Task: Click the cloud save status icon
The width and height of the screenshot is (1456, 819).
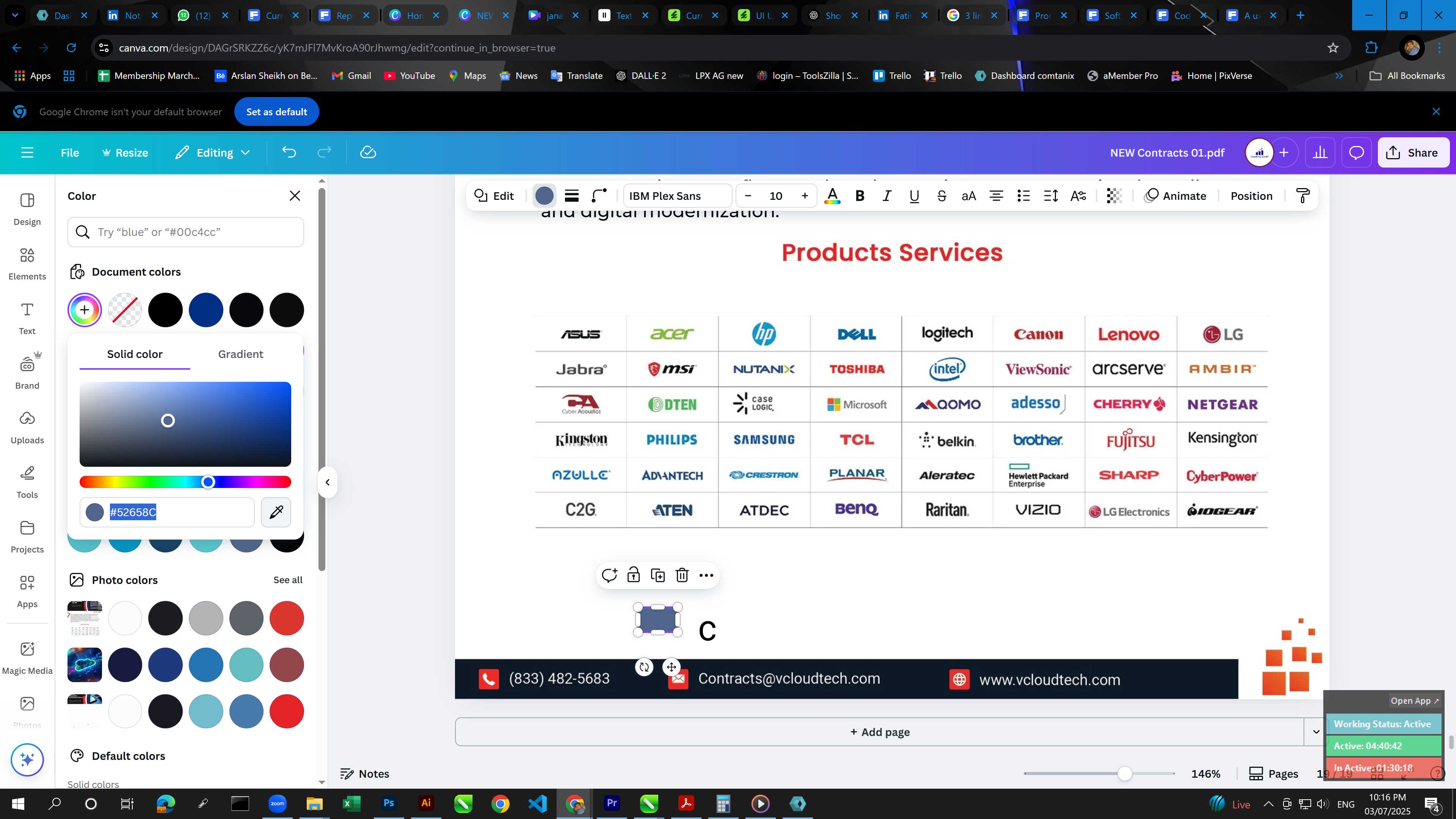Action: pos(368,152)
